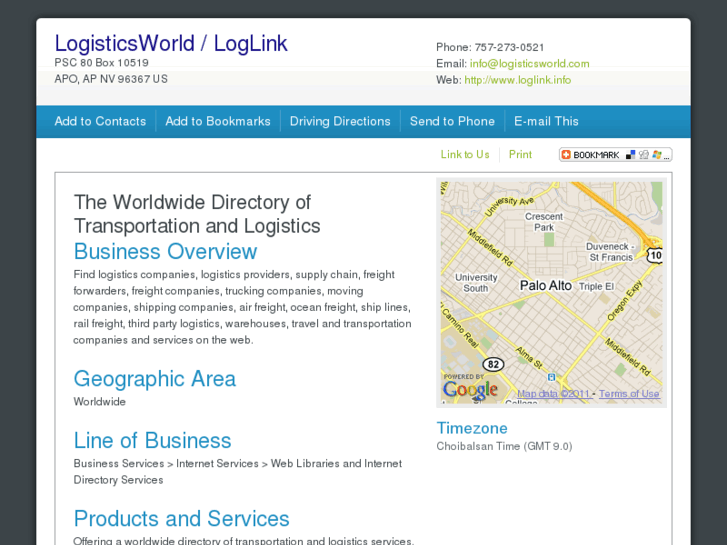Click the Print link
Viewport: 727px width, 545px height.
tap(520, 154)
